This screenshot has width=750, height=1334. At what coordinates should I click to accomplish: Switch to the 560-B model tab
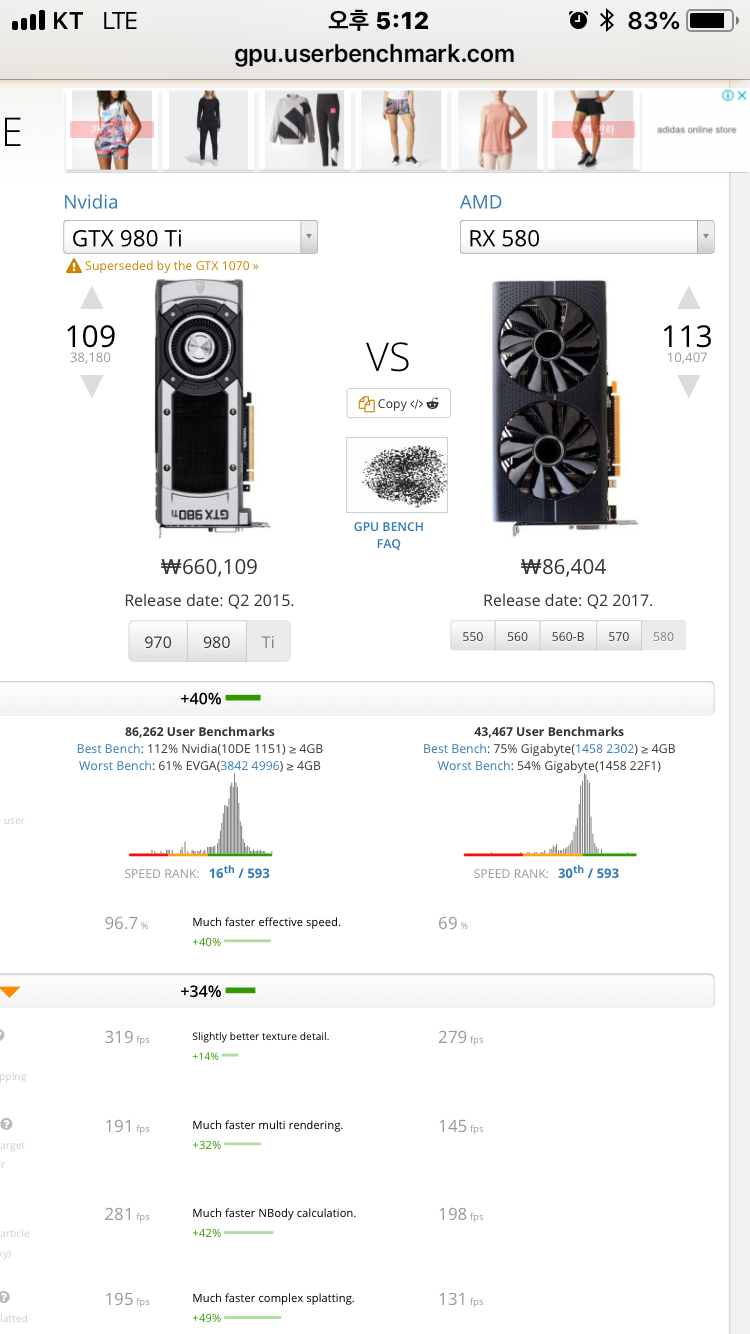pyautogui.click(x=568, y=636)
